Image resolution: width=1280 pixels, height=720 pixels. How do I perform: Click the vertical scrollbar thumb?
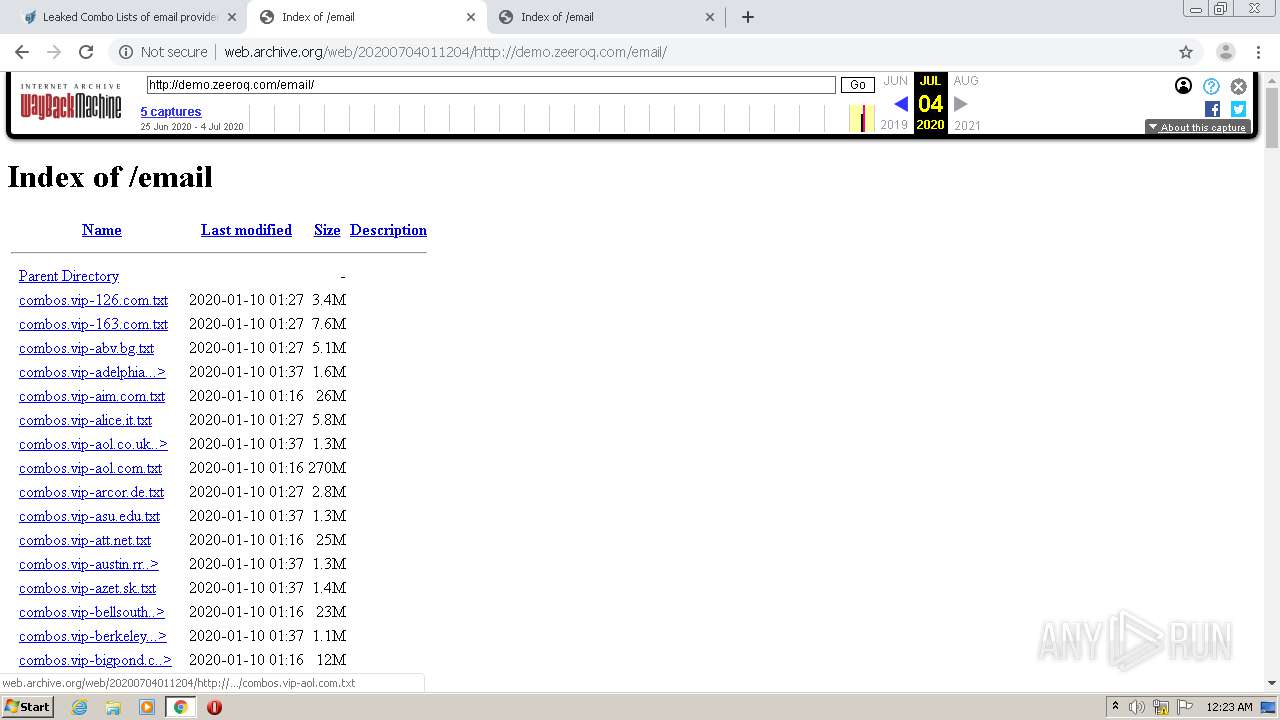[1271, 117]
